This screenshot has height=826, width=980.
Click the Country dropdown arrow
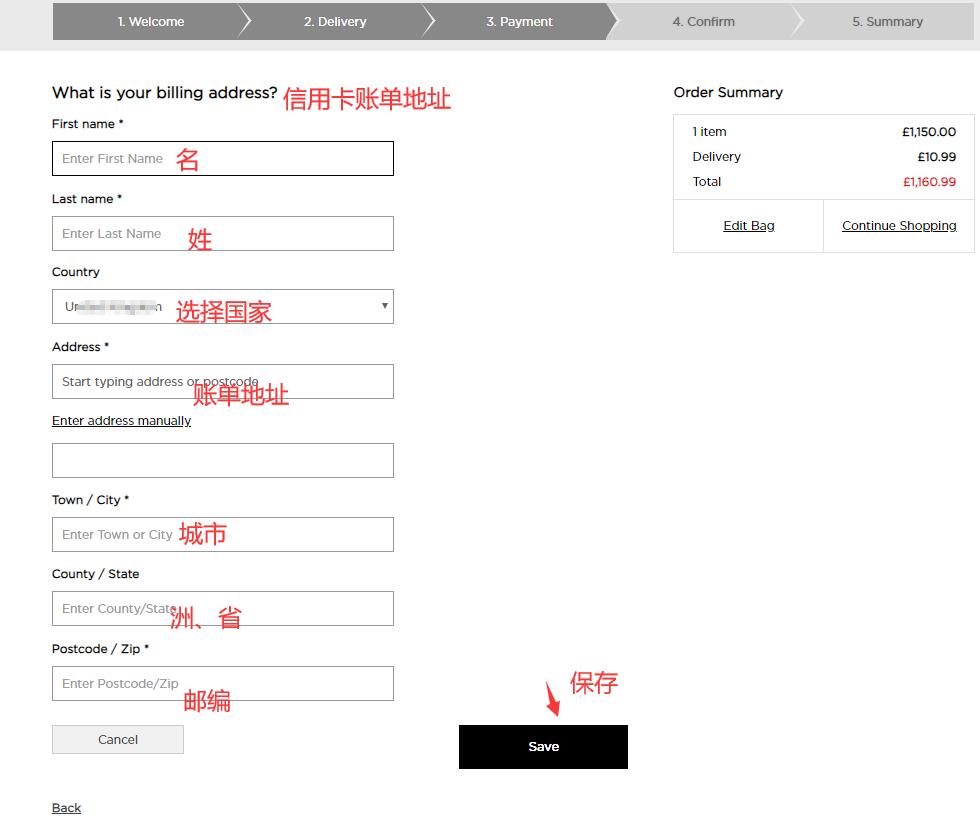(x=384, y=306)
